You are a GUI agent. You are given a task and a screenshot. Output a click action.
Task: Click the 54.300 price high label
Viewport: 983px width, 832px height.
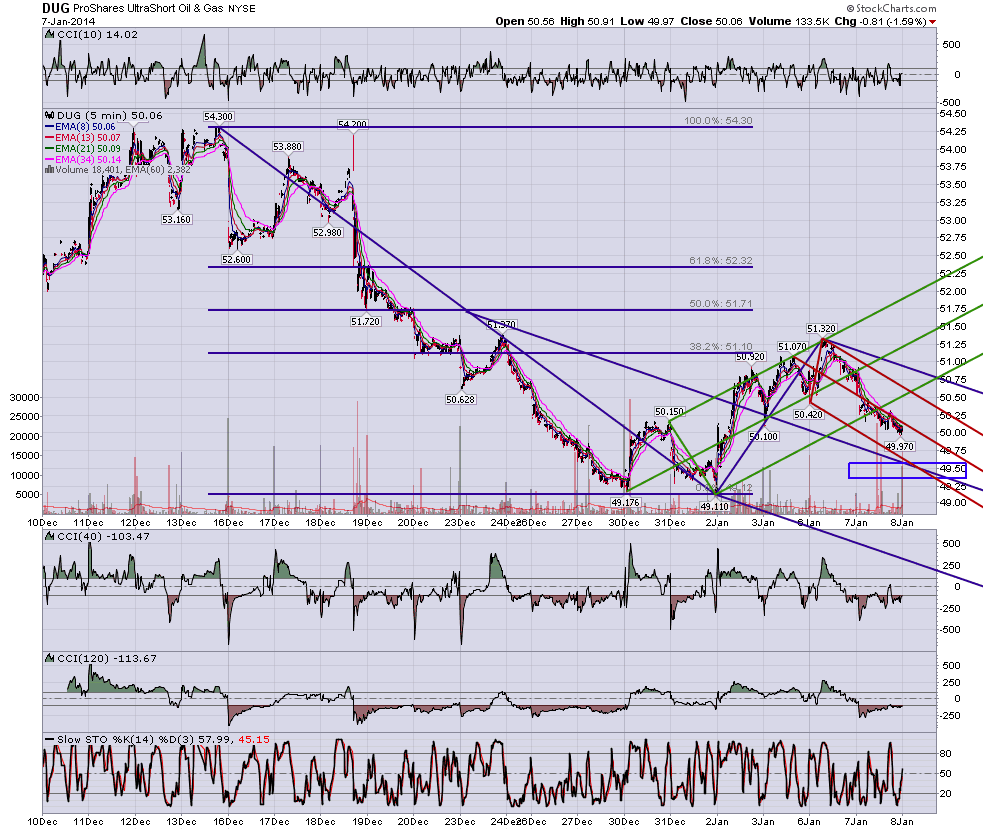pyautogui.click(x=218, y=117)
